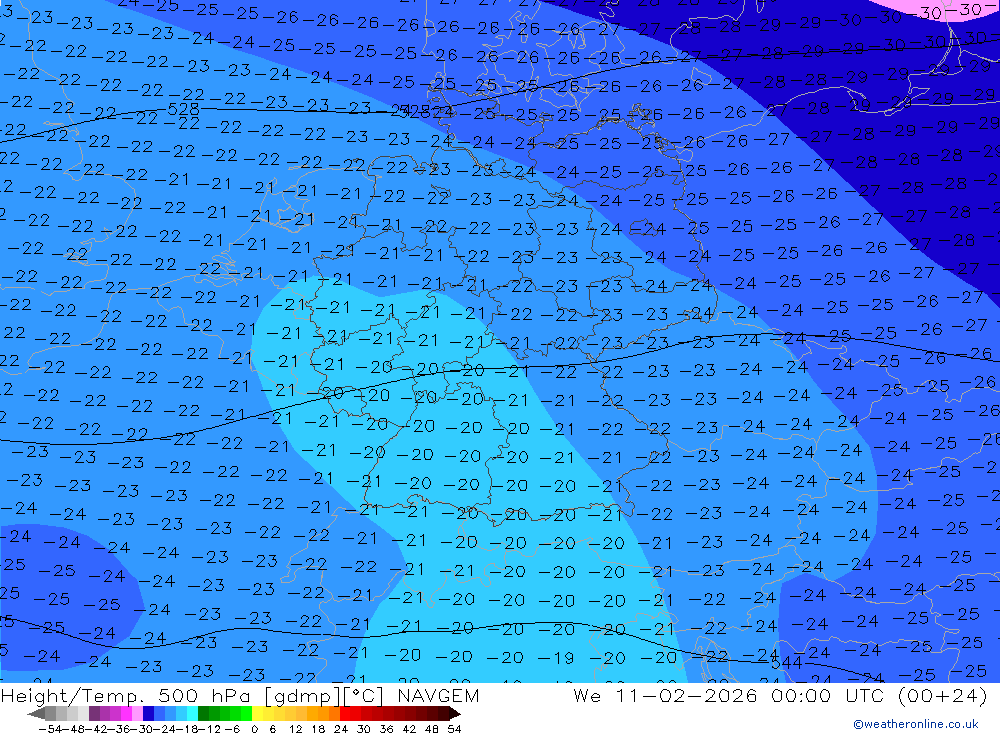Viewport: 1000px width, 733px height.
Task: Click the right arrow end of the color scale
Action: (455, 714)
